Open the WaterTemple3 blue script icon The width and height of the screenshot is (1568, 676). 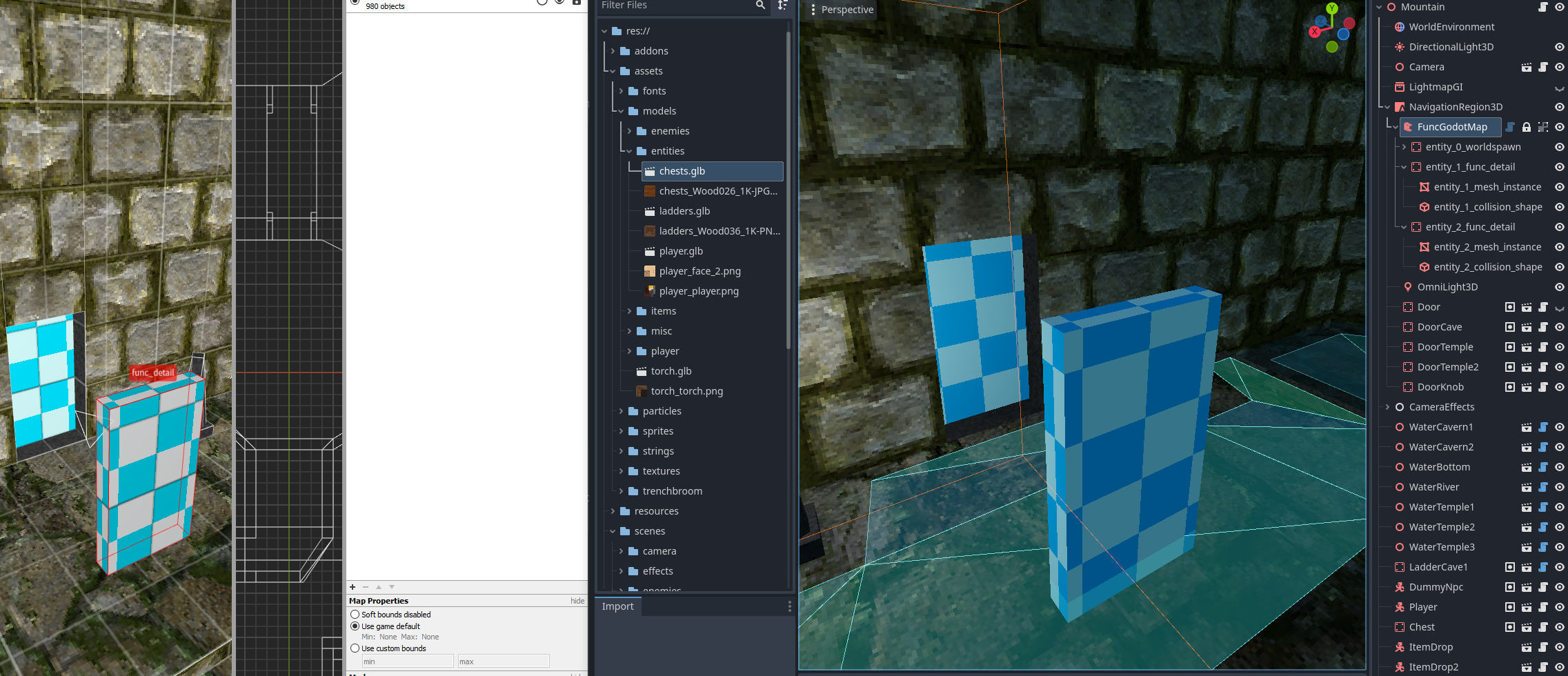coord(1543,547)
